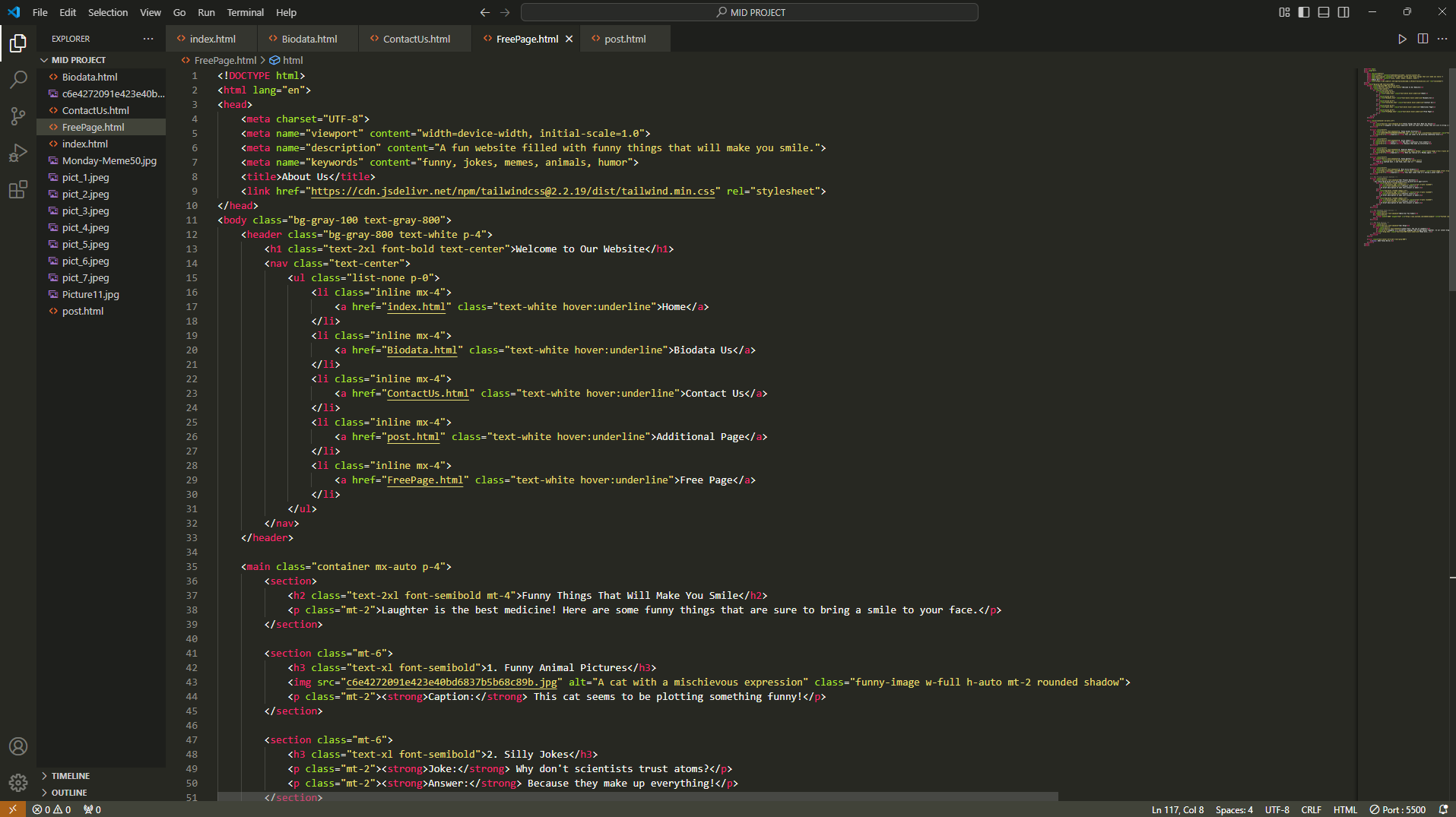Viewport: 1456px width, 817px height.
Task: Click the MID PROJECT command center search
Action: (x=750, y=12)
